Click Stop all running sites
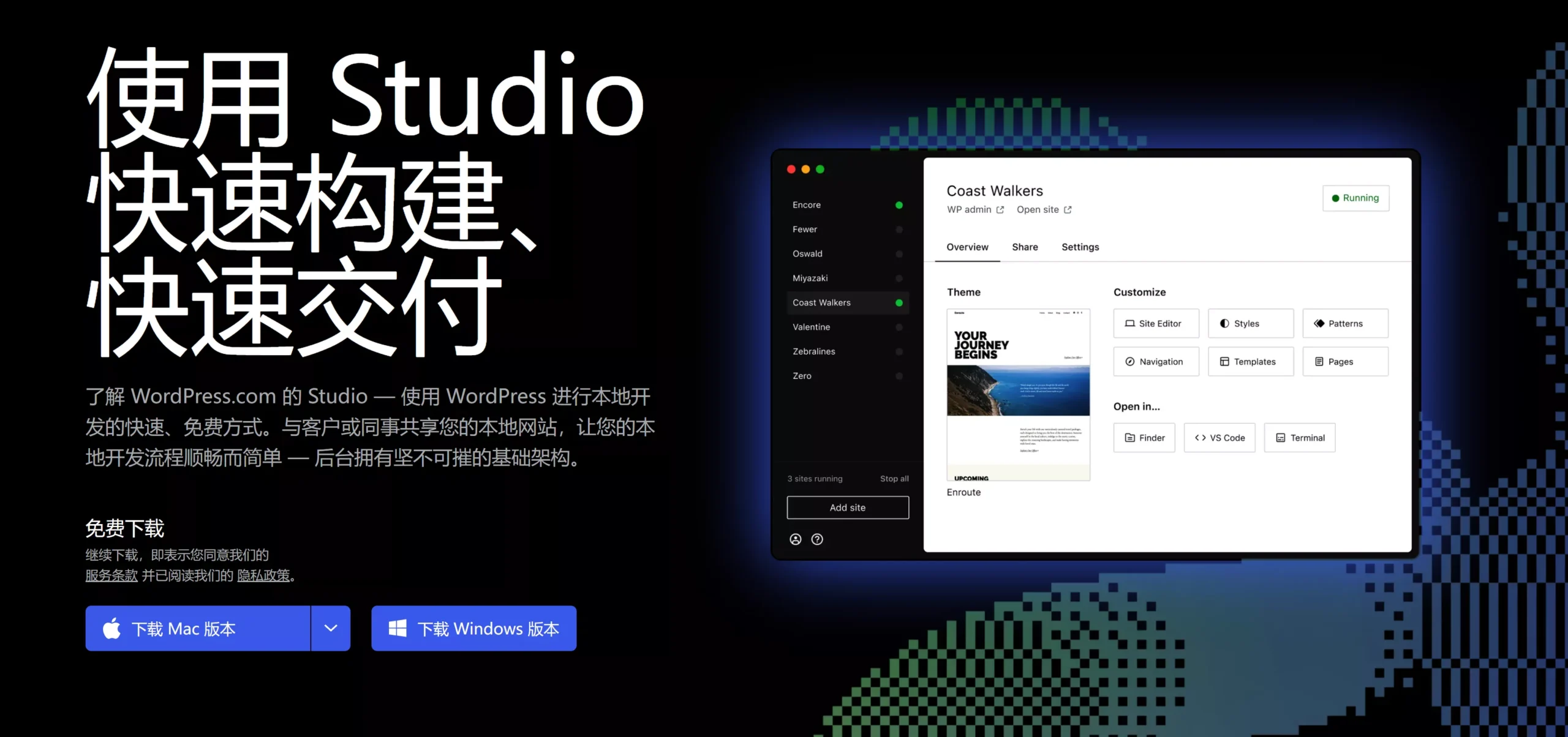The width and height of the screenshot is (1568, 737). pyautogui.click(x=894, y=479)
